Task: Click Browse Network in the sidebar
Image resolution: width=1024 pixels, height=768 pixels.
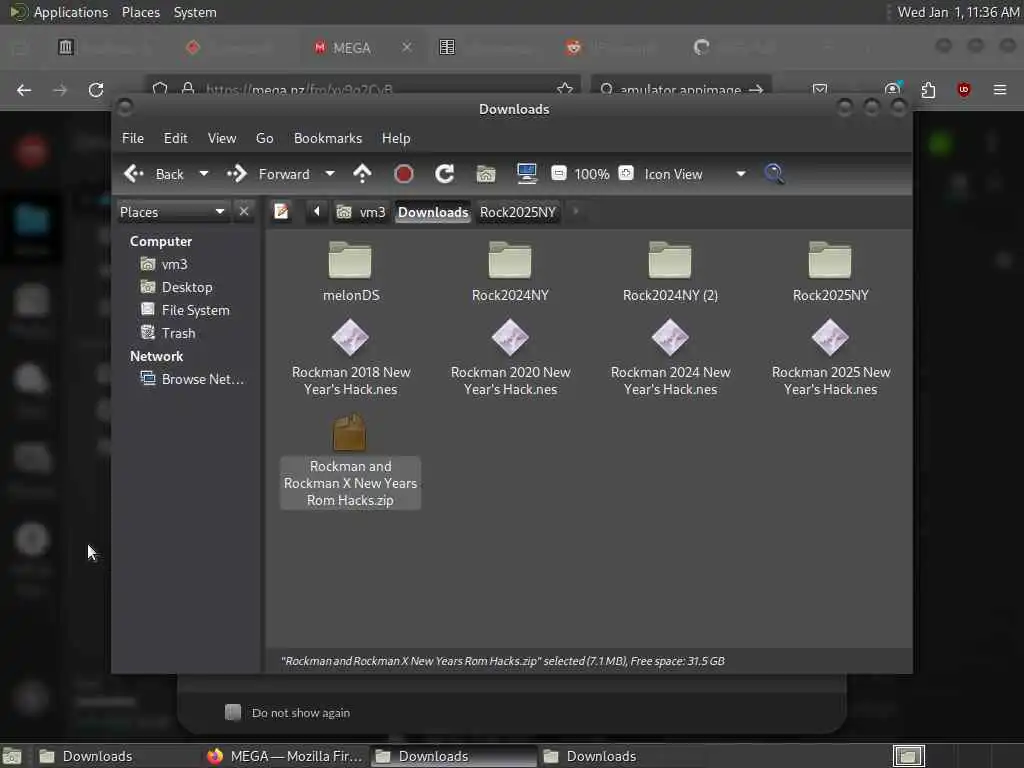Action: coord(193,379)
